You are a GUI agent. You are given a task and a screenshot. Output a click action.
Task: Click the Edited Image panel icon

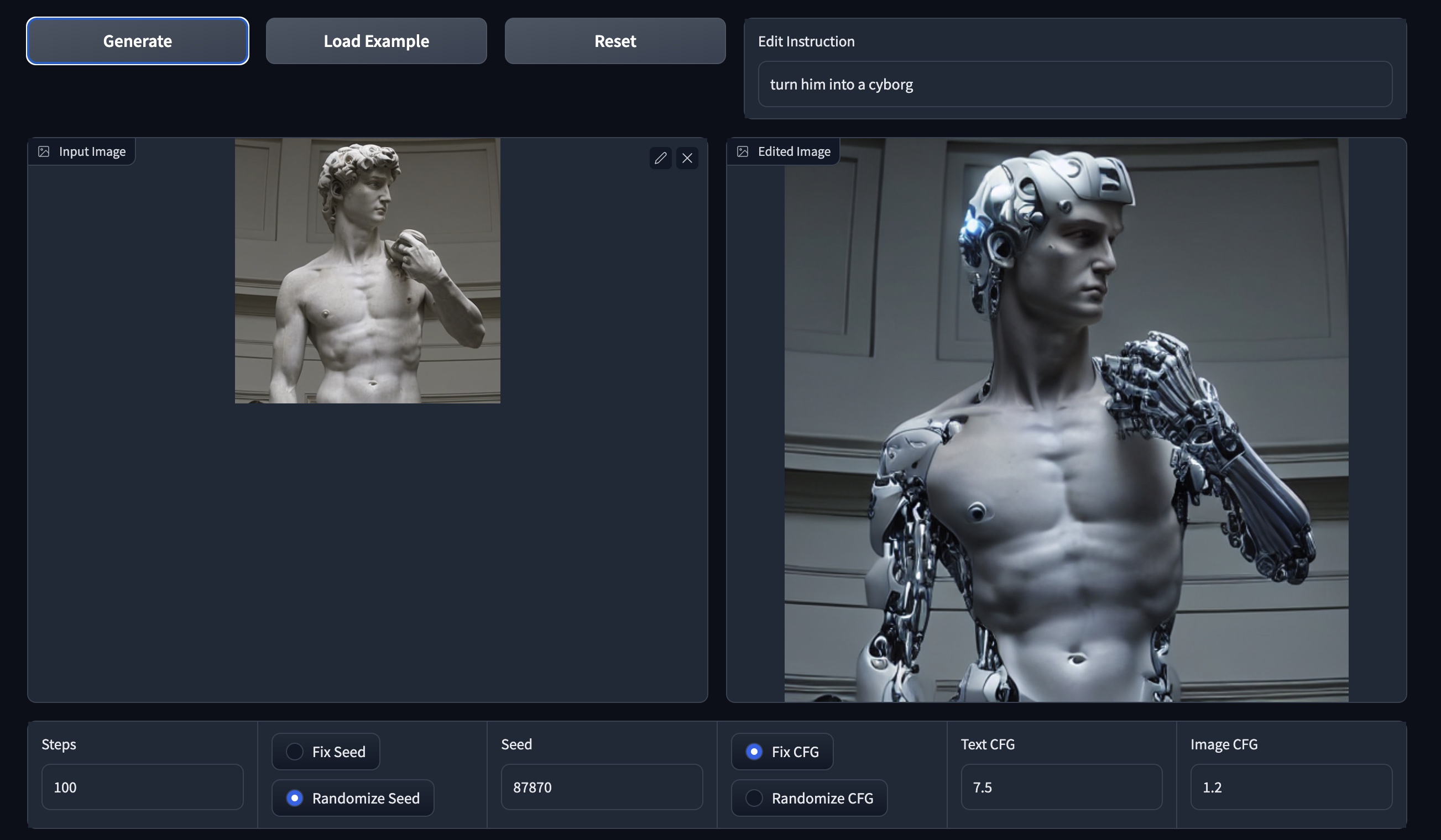click(x=743, y=152)
